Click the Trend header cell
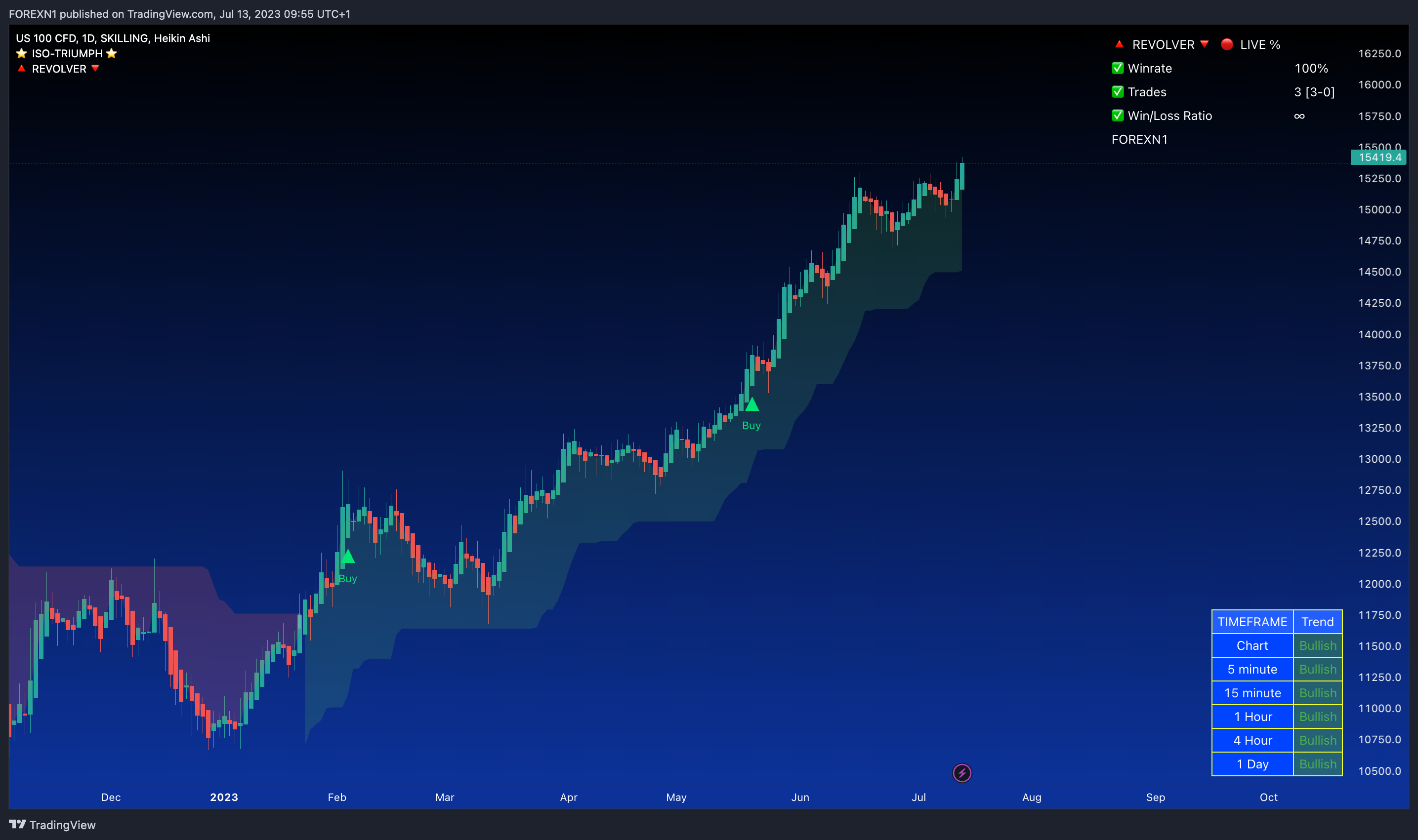Viewport: 1418px width, 840px height. [1317, 622]
